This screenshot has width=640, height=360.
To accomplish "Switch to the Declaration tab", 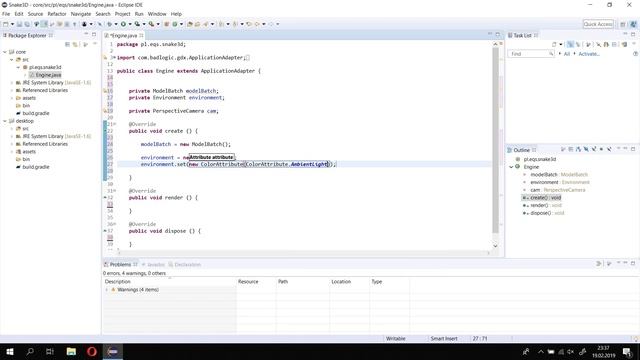I will pos(184,264).
